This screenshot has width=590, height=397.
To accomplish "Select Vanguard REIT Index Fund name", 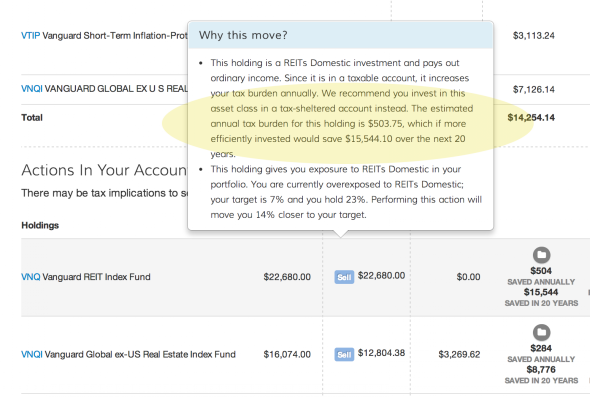I will coord(96,277).
